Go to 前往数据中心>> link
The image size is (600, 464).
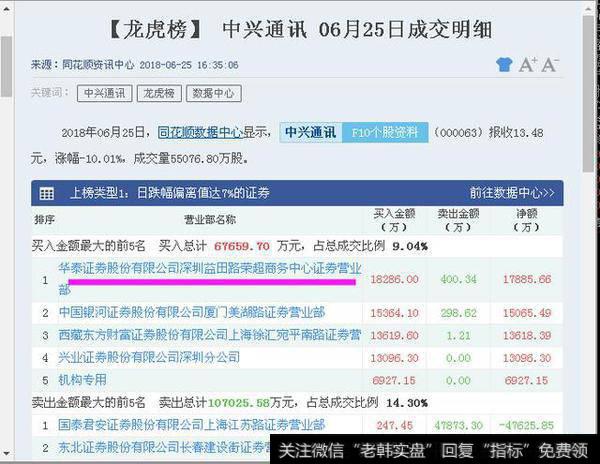[x=512, y=193]
